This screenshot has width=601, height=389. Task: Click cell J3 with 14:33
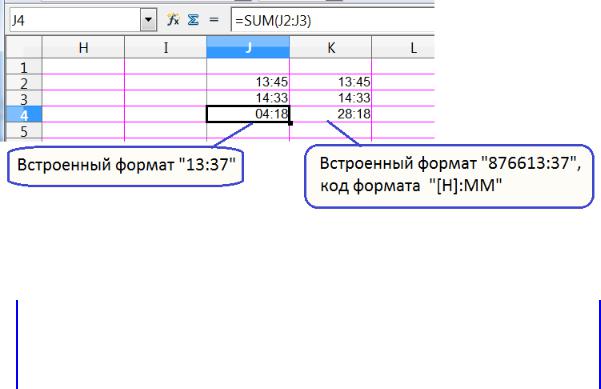pos(248,98)
